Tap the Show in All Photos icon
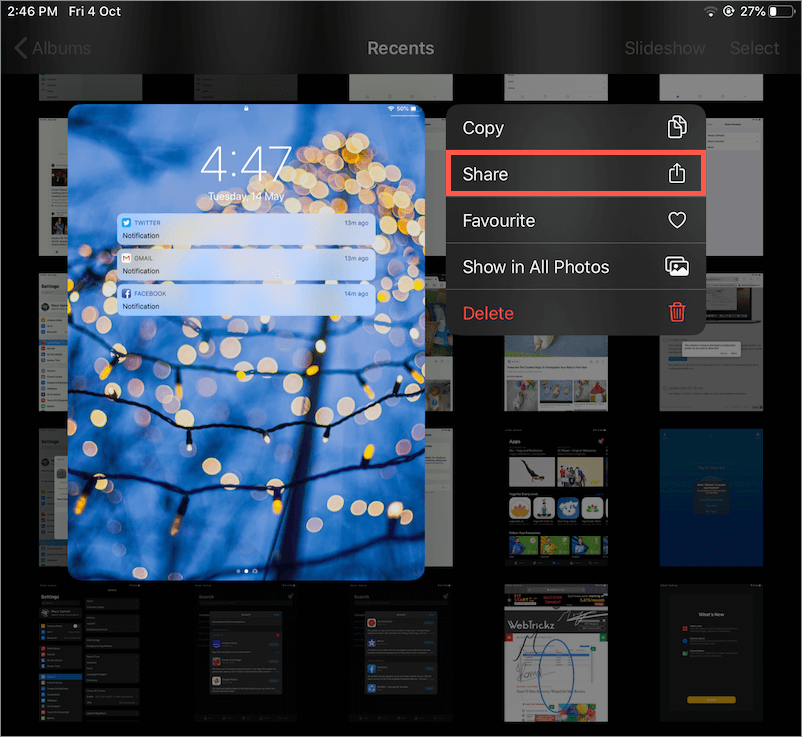802x737 pixels. click(677, 266)
